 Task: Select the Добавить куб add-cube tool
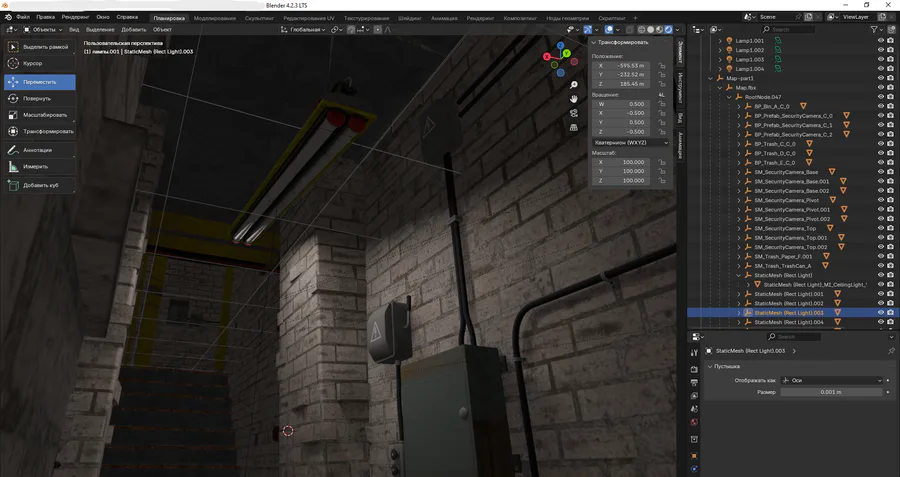click(40, 185)
